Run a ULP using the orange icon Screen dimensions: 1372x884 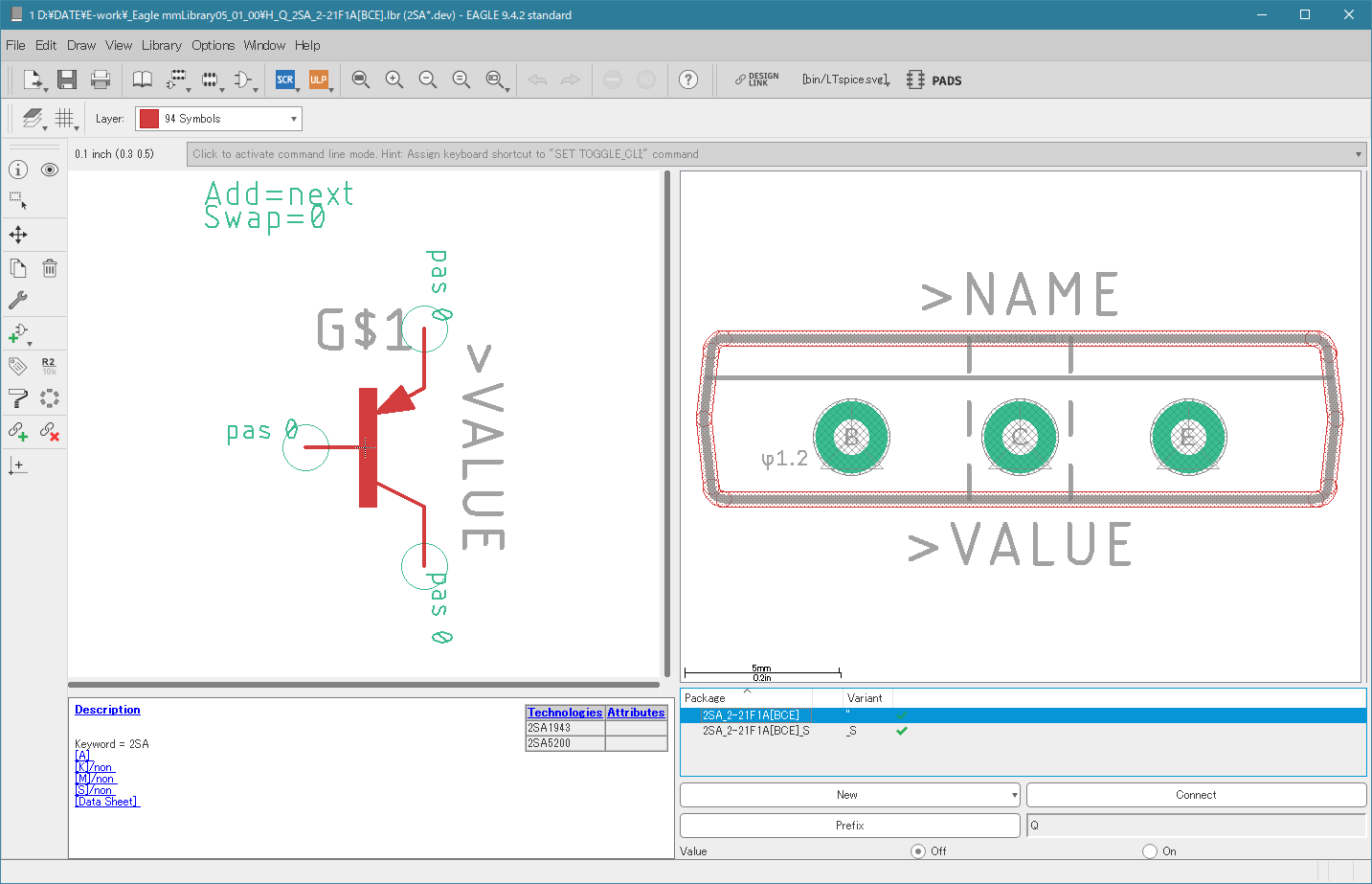(x=319, y=79)
